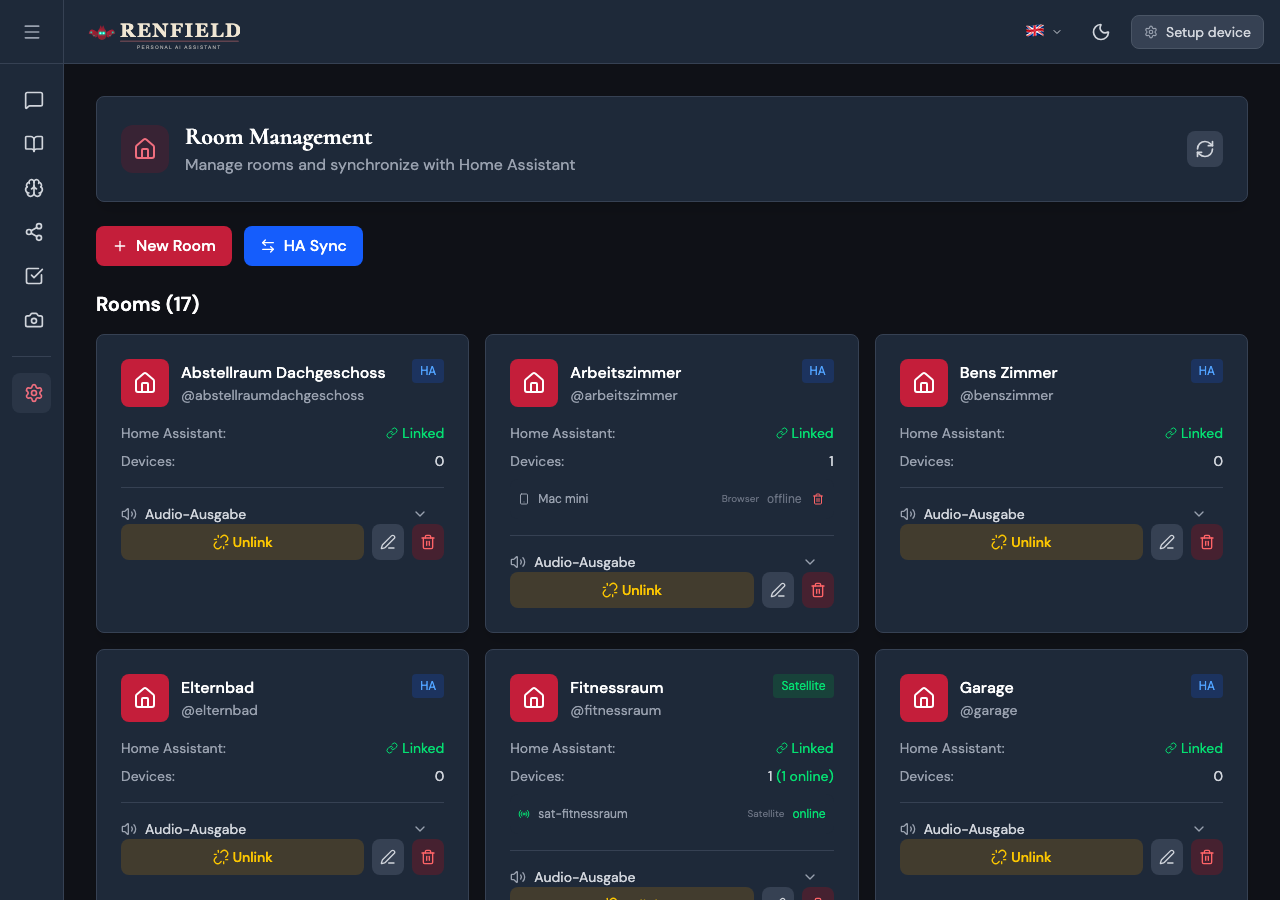Viewport: 1280px width, 900px height.
Task: Select the sat-fitnessraum device row
Action: point(672,814)
